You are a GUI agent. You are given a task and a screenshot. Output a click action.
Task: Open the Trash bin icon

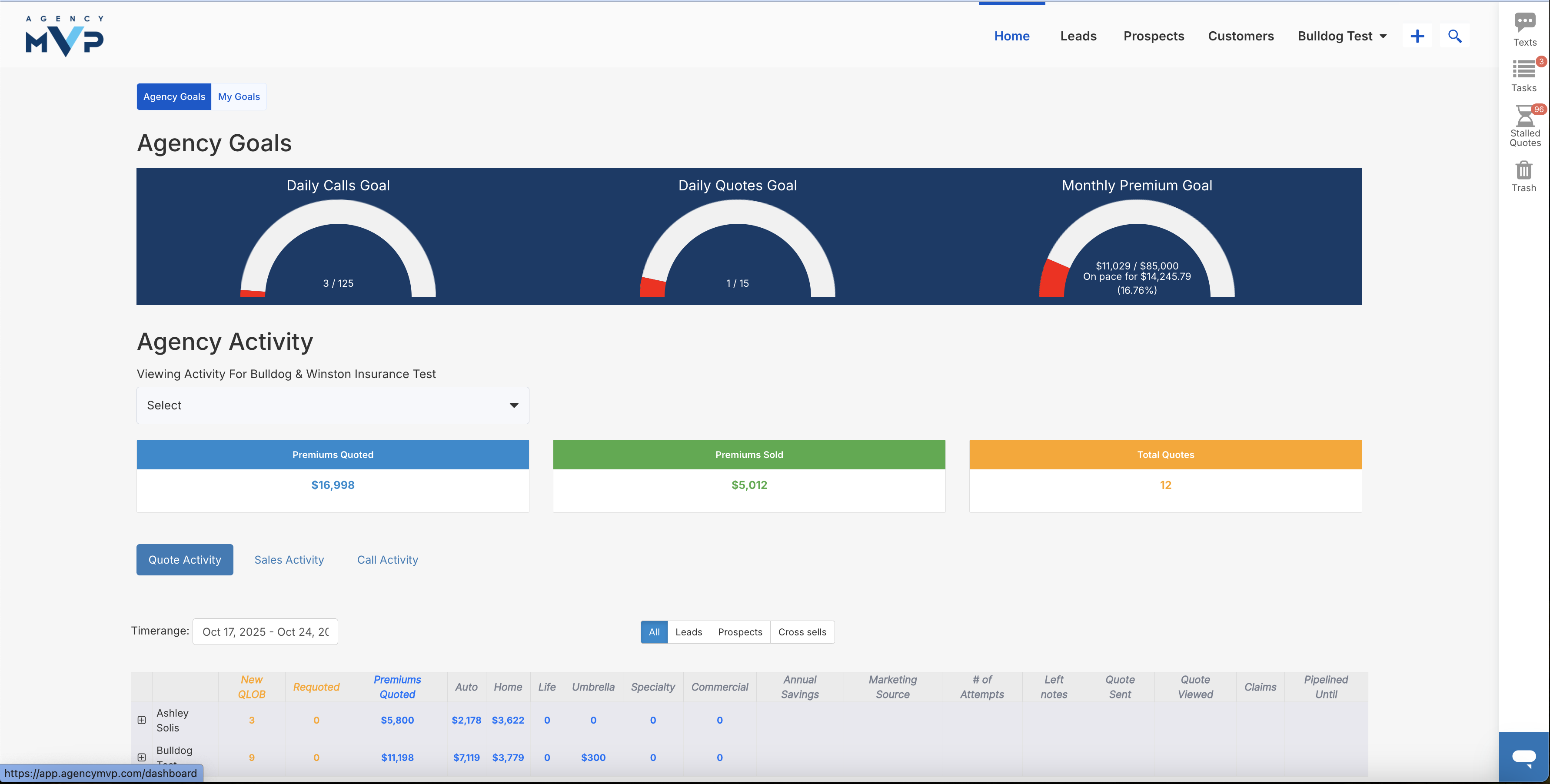point(1523,170)
